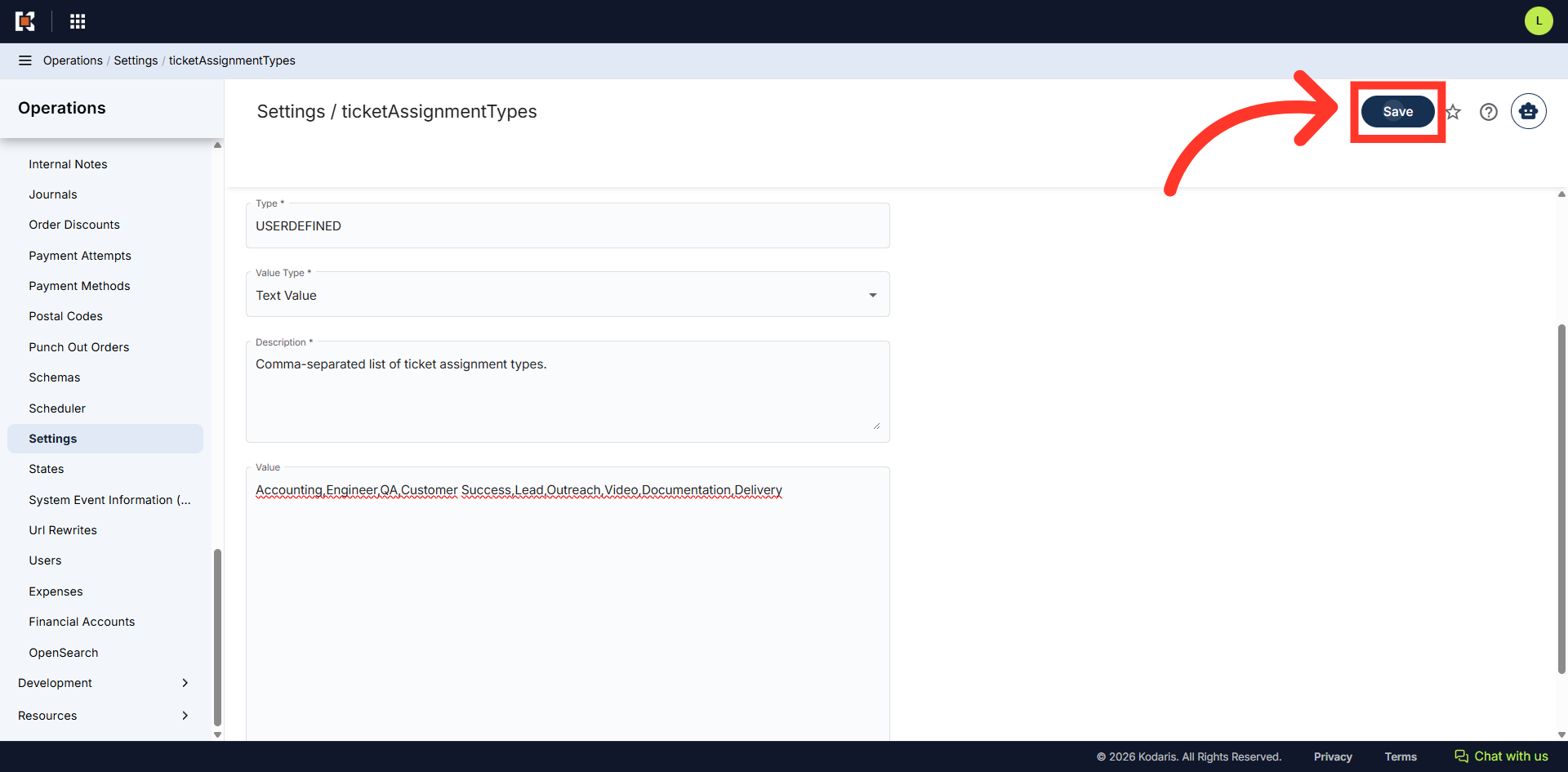This screenshot has width=1568, height=772.
Task: Open System Event Information in sidebar
Action: (x=109, y=500)
